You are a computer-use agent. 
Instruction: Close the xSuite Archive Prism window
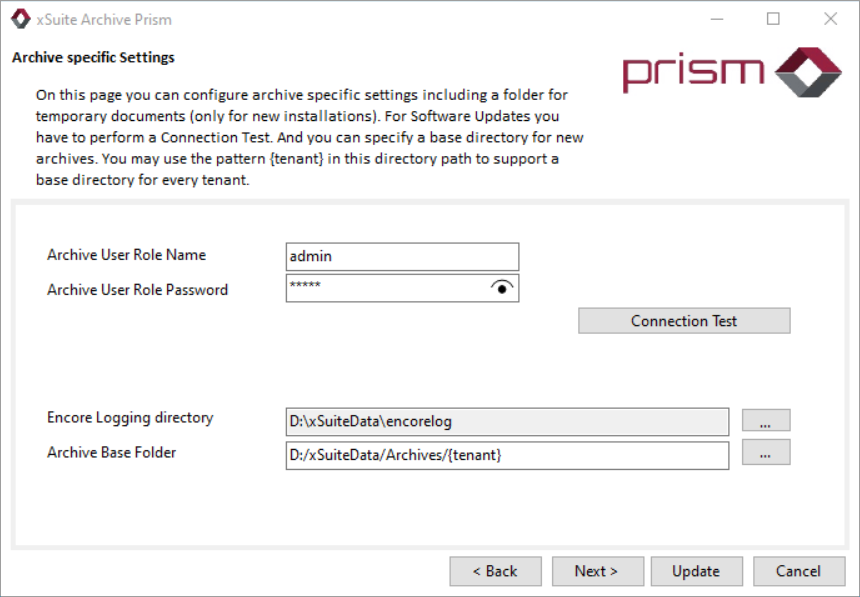pyautogui.click(x=830, y=19)
